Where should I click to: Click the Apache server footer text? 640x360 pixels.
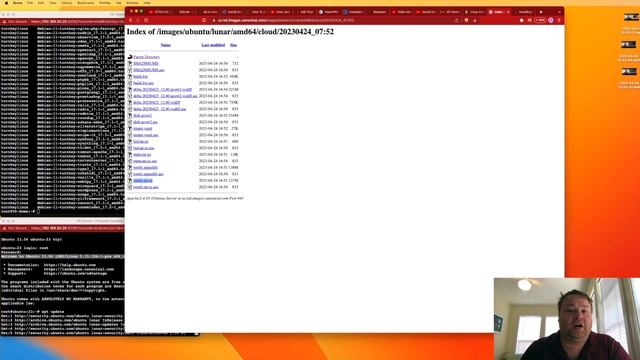pos(185,198)
